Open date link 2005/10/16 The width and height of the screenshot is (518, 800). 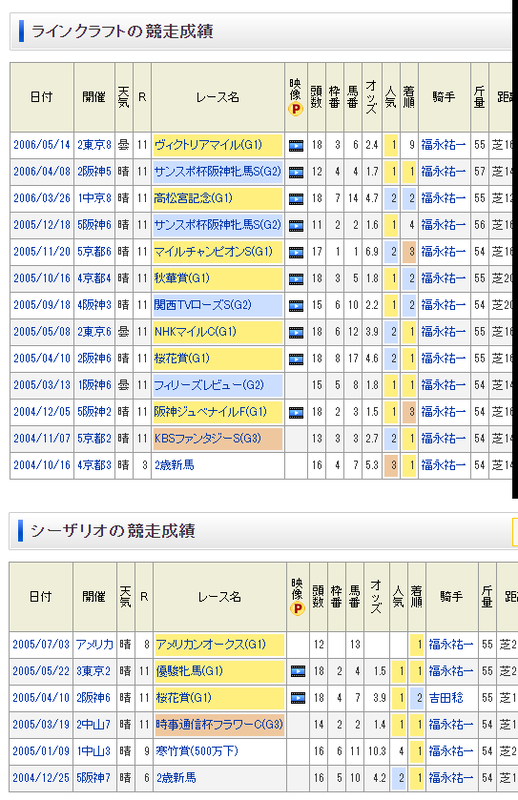[42, 278]
